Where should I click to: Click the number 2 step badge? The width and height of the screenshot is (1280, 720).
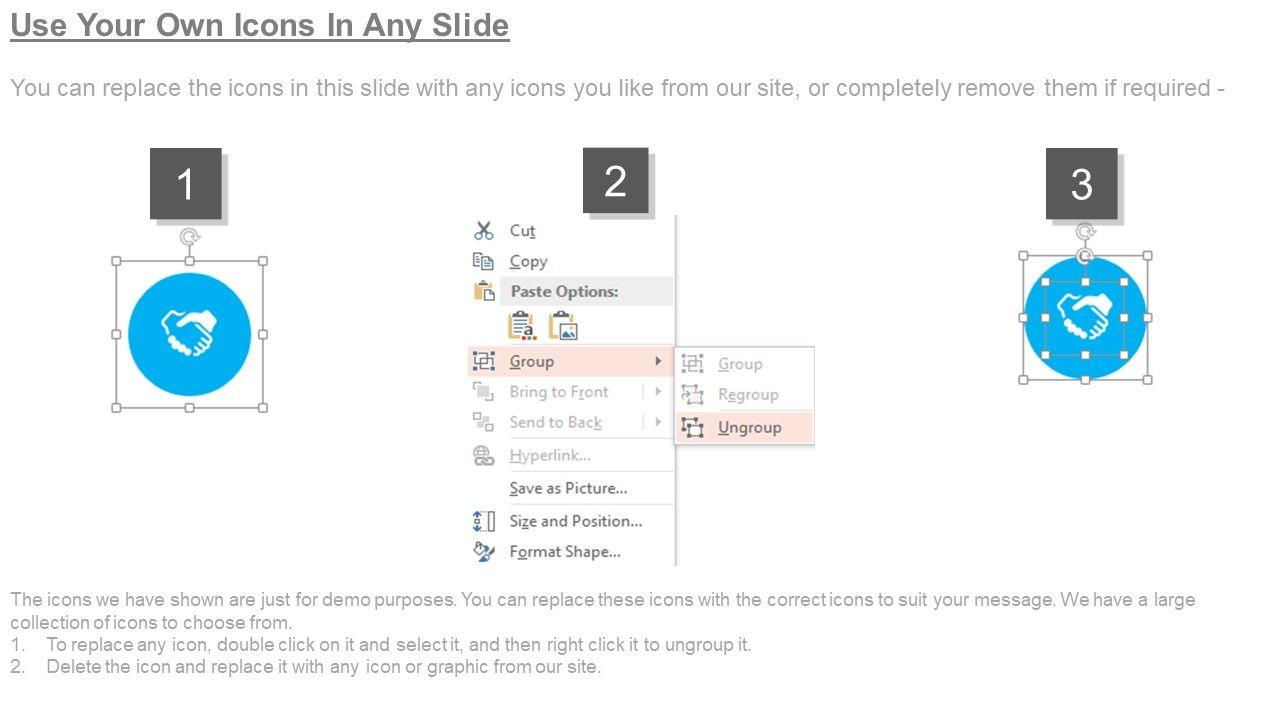pos(615,181)
